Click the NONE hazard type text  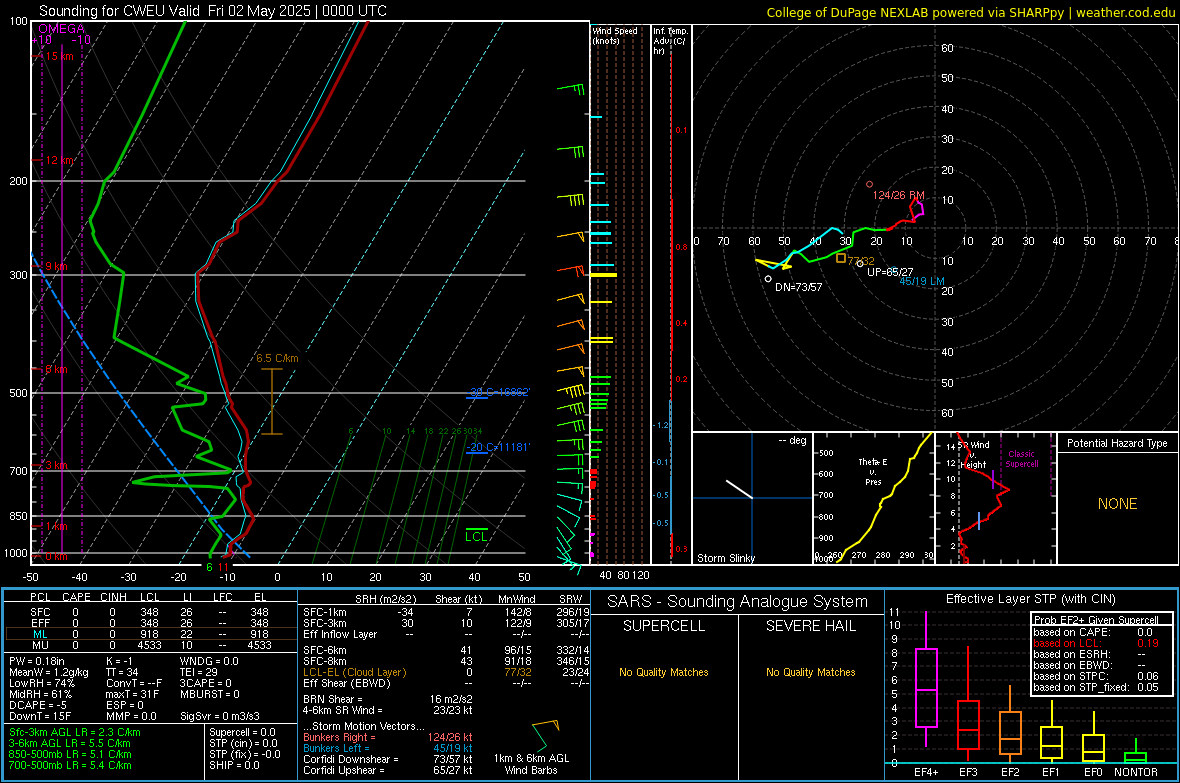pyautogui.click(x=1117, y=504)
